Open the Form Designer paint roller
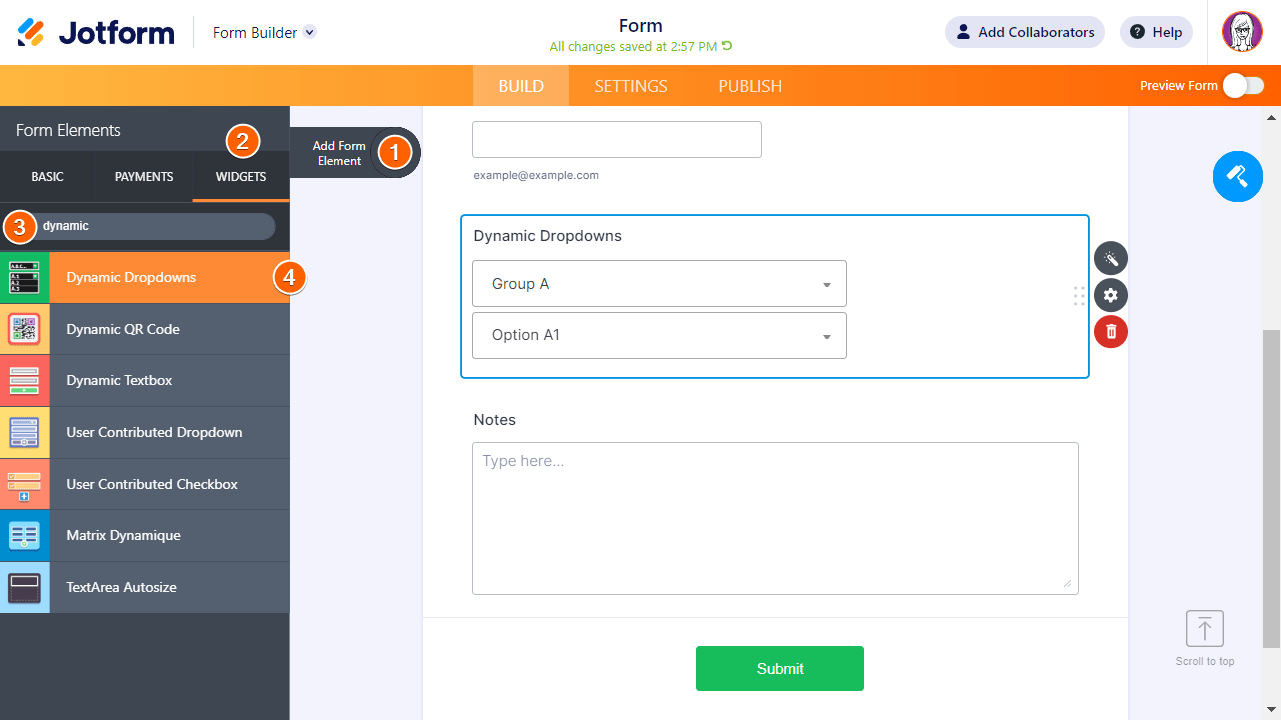Image resolution: width=1281 pixels, height=720 pixels. 1237,177
